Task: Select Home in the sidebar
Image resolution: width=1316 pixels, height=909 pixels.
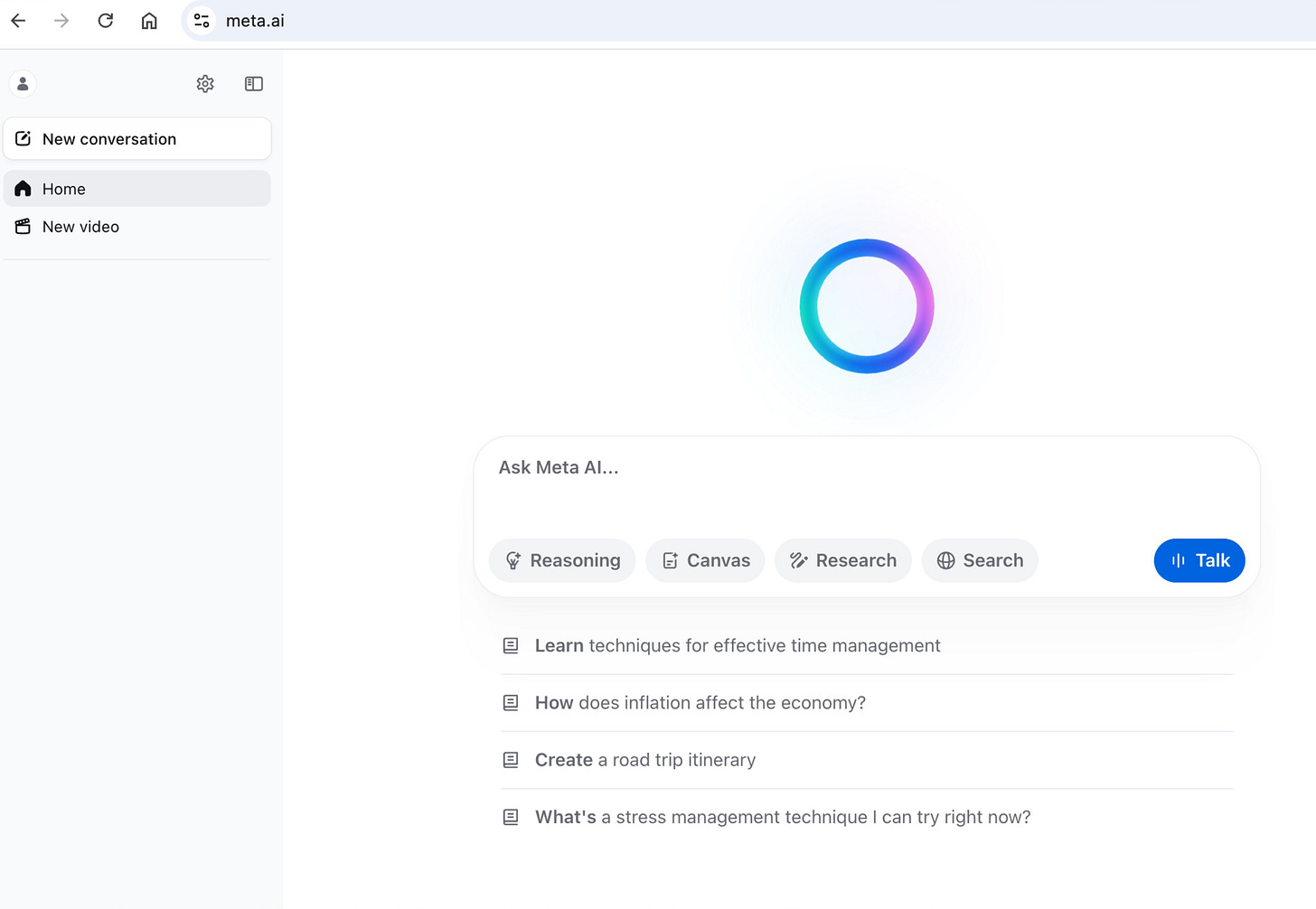Action: tap(137, 189)
